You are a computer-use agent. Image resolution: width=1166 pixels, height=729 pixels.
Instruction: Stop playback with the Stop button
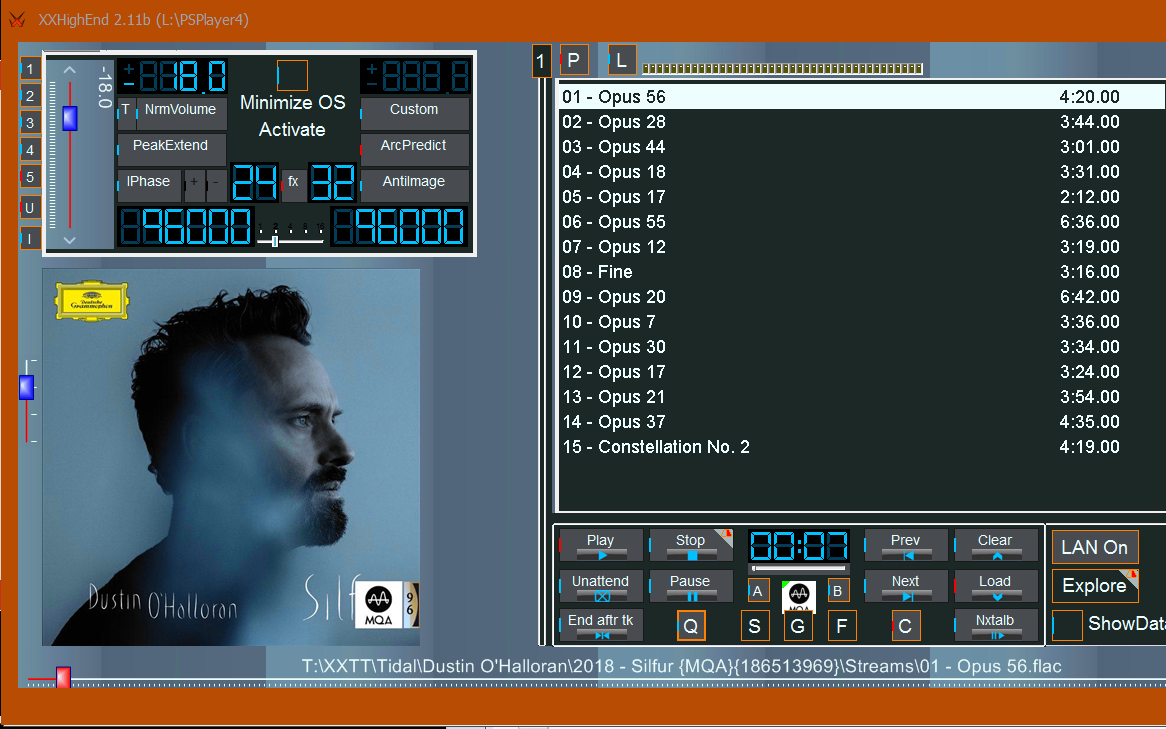click(691, 545)
